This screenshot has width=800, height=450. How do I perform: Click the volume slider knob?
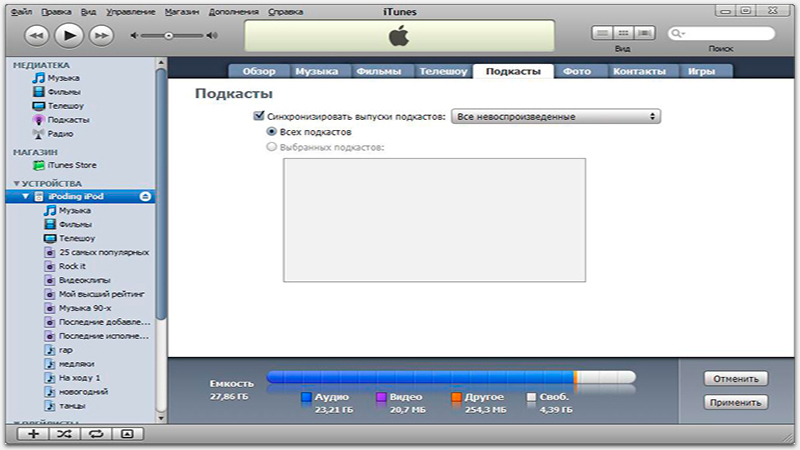[168, 36]
